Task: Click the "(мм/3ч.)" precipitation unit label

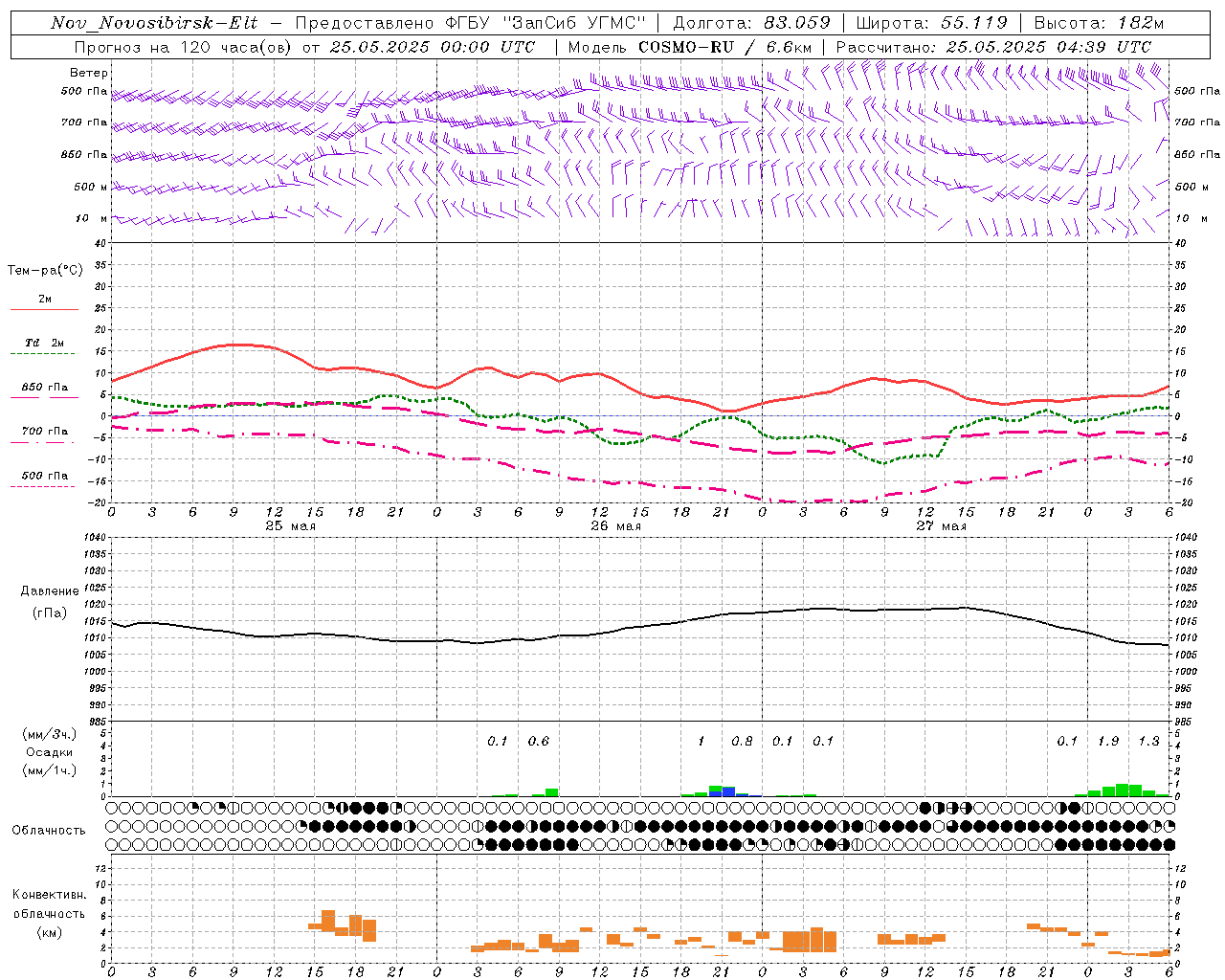Action: [x=50, y=735]
